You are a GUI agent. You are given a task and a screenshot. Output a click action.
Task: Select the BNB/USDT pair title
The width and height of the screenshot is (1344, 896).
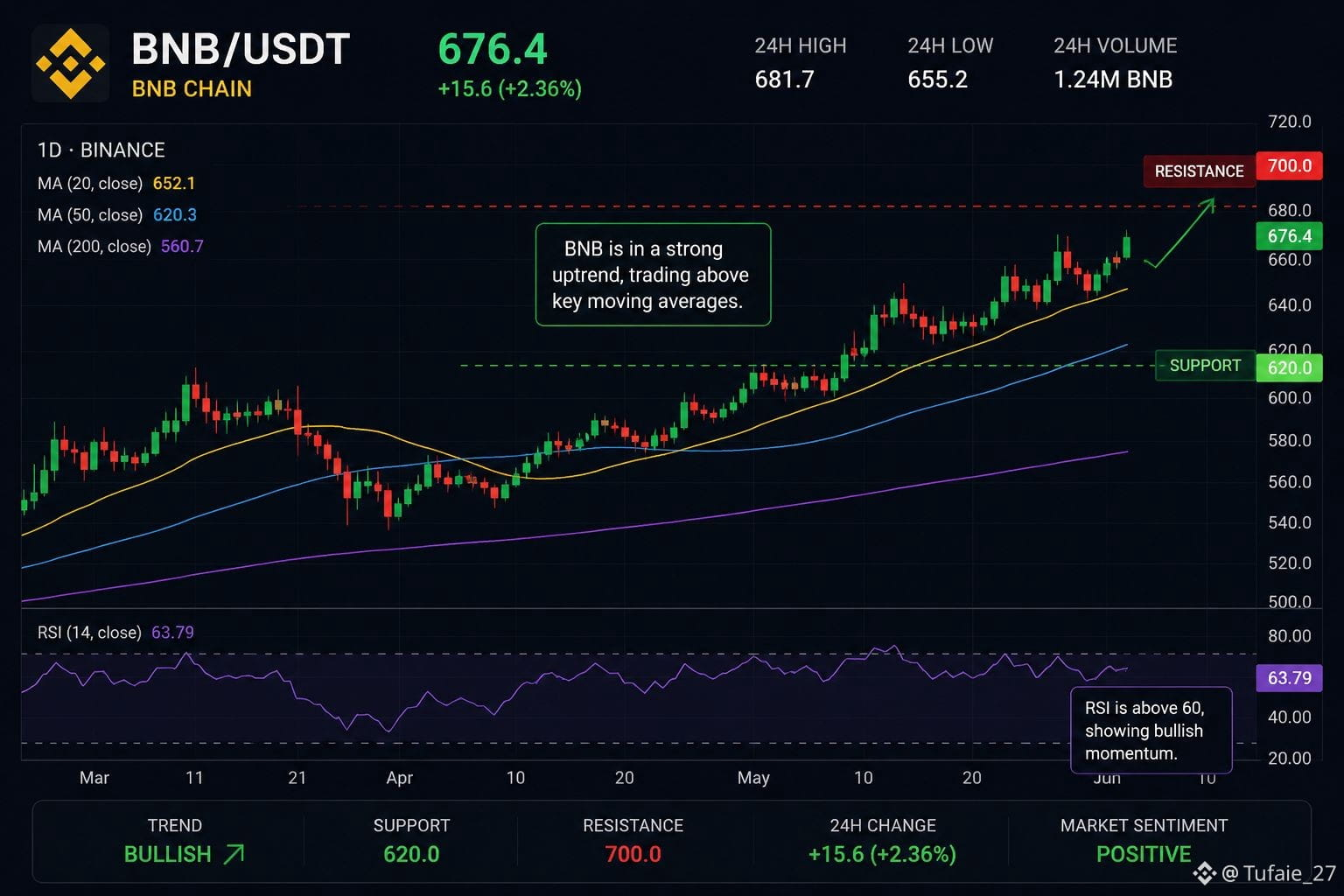coord(241,49)
